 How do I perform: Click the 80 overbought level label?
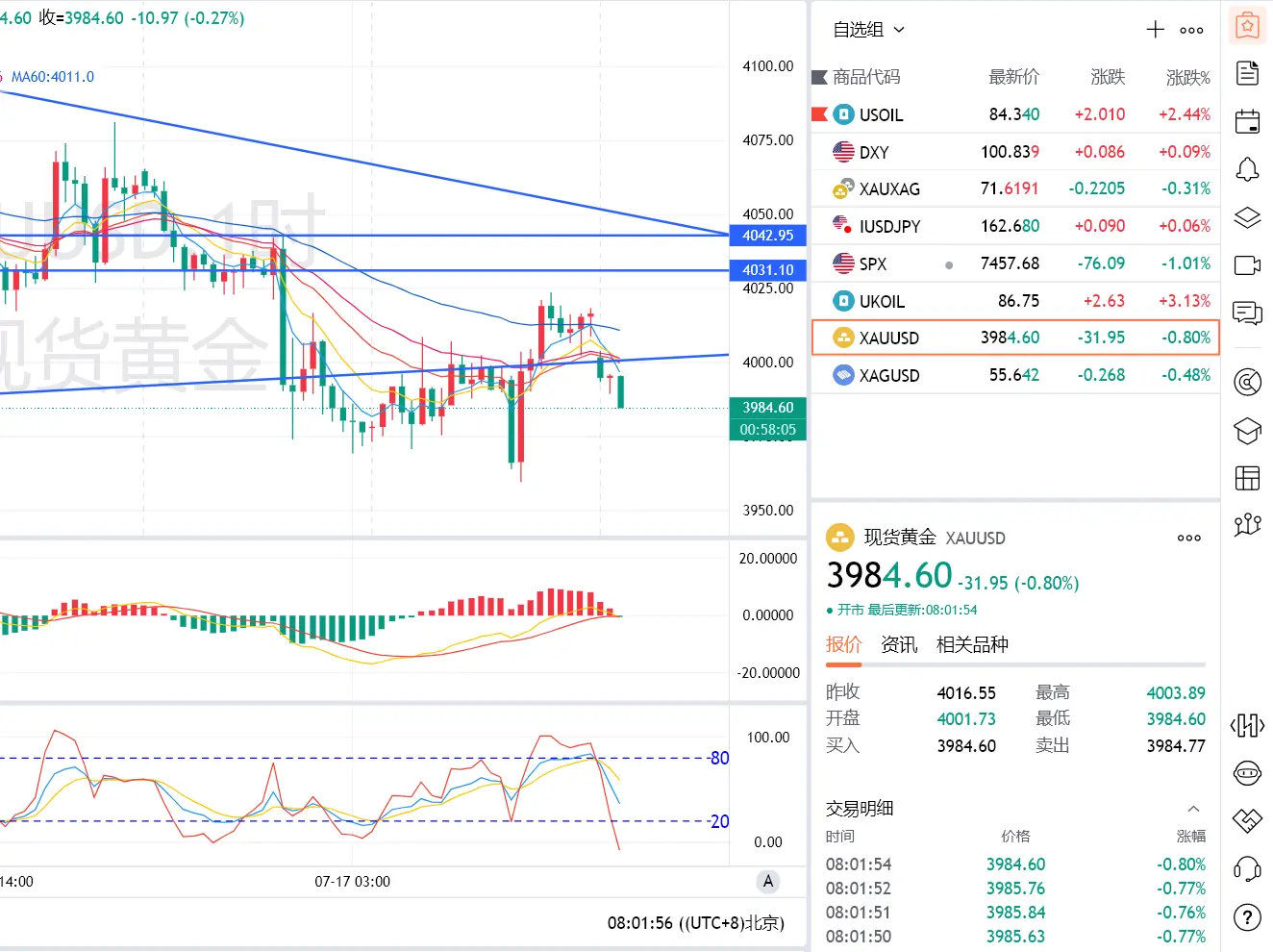tap(719, 759)
